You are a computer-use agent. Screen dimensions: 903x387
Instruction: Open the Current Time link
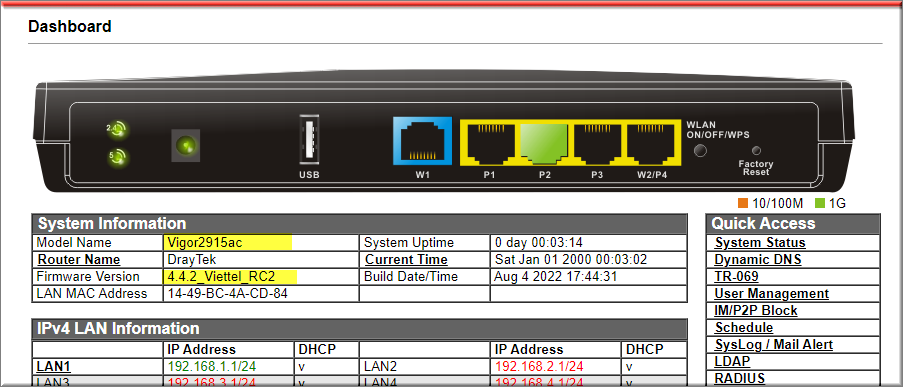pyautogui.click(x=407, y=260)
